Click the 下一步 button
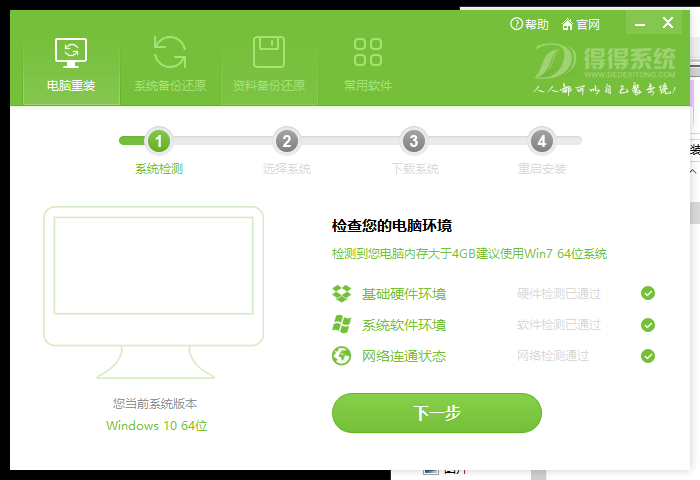The image size is (700, 480). pyautogui.click(x=437, y=413)
